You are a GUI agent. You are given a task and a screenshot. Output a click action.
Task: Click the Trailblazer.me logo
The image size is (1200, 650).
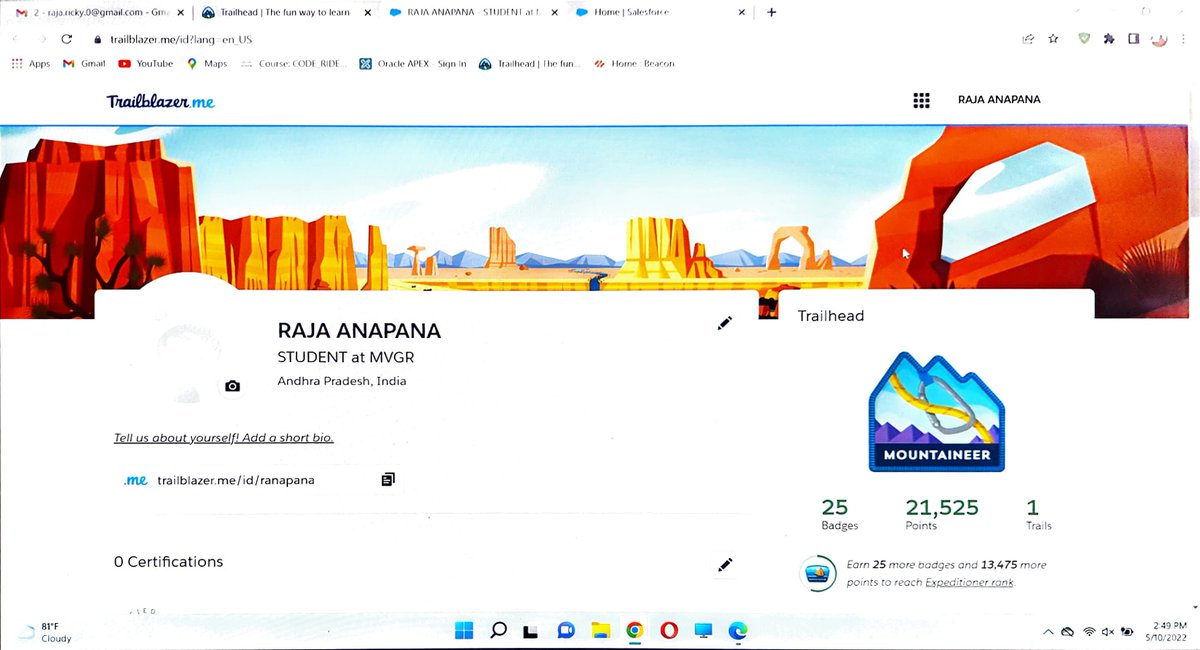160,101
